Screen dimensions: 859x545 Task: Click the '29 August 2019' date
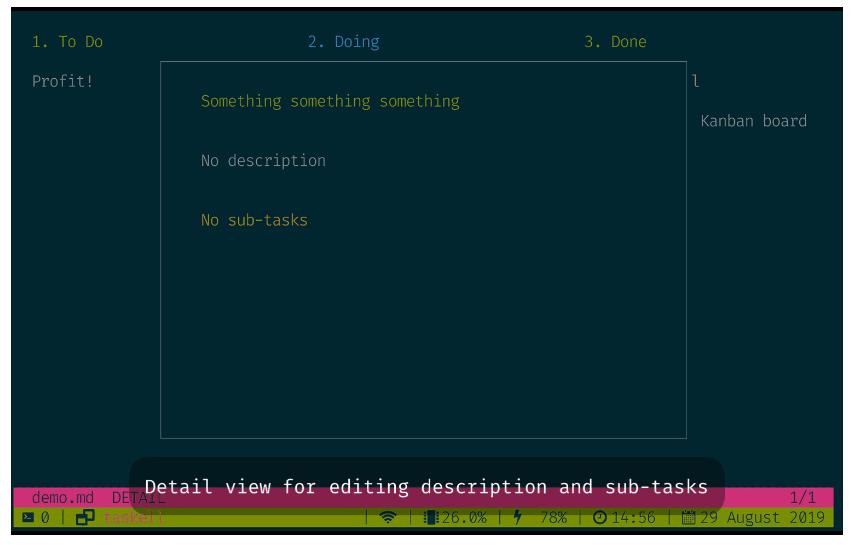(762, 518)
